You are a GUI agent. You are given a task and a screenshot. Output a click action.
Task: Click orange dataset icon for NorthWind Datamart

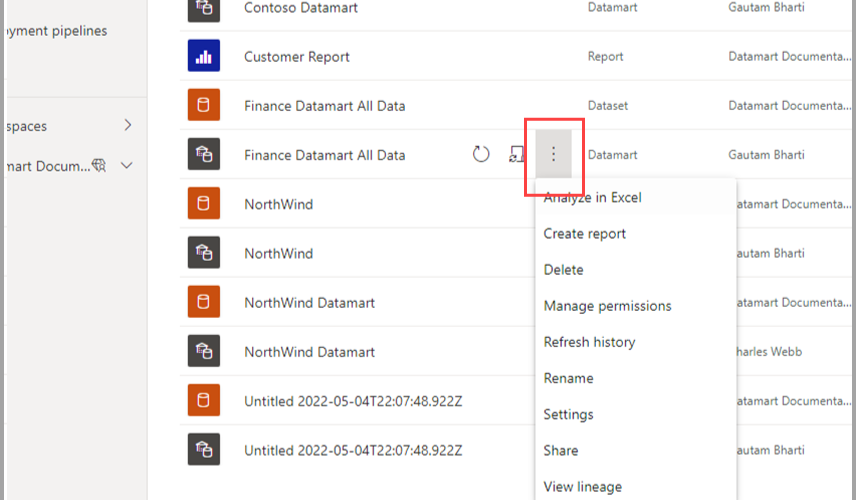tap(204, 301)
